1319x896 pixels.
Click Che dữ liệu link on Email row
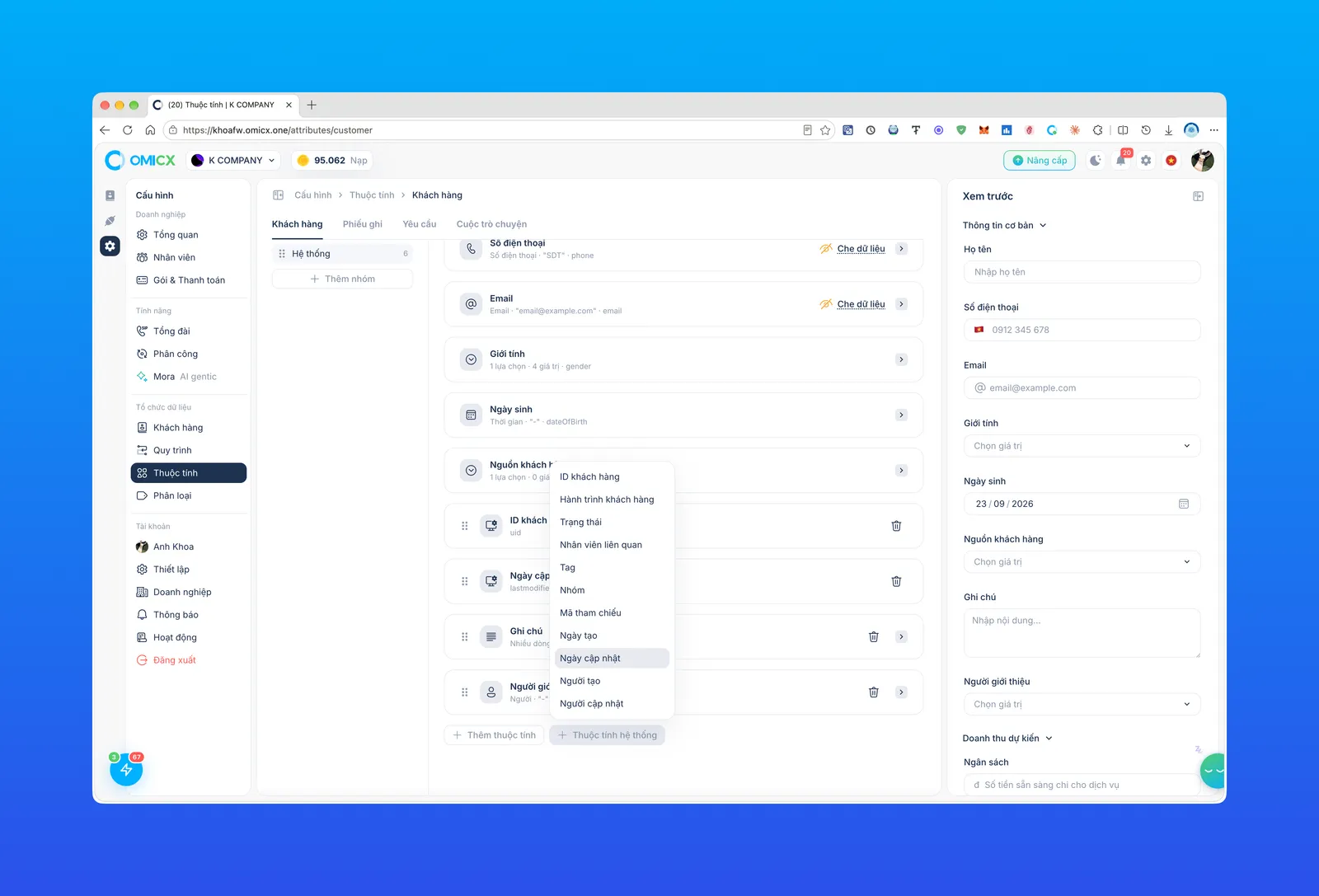point(861,304)
